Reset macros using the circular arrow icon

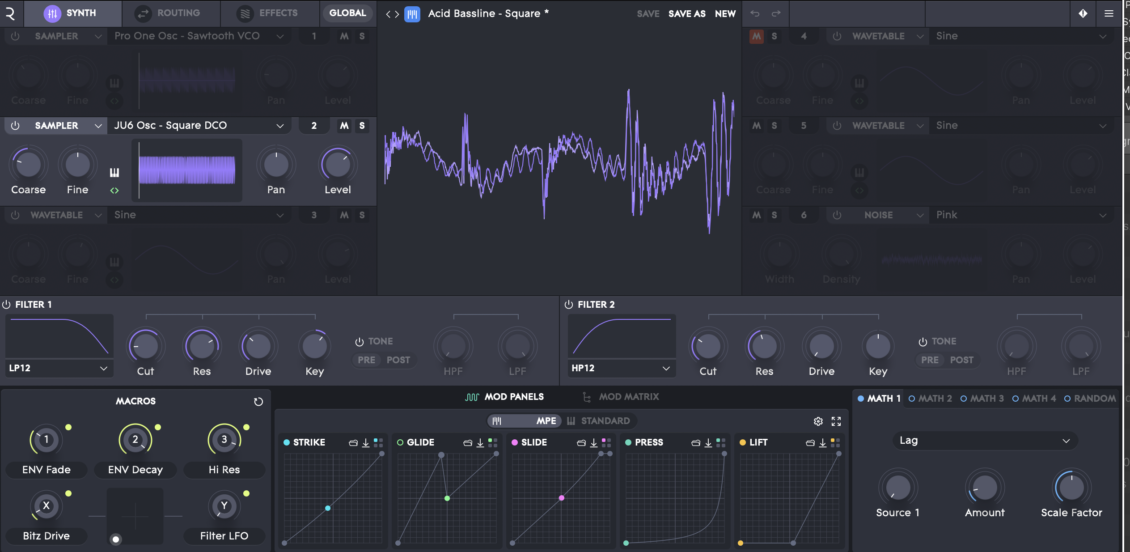[258, 401]
